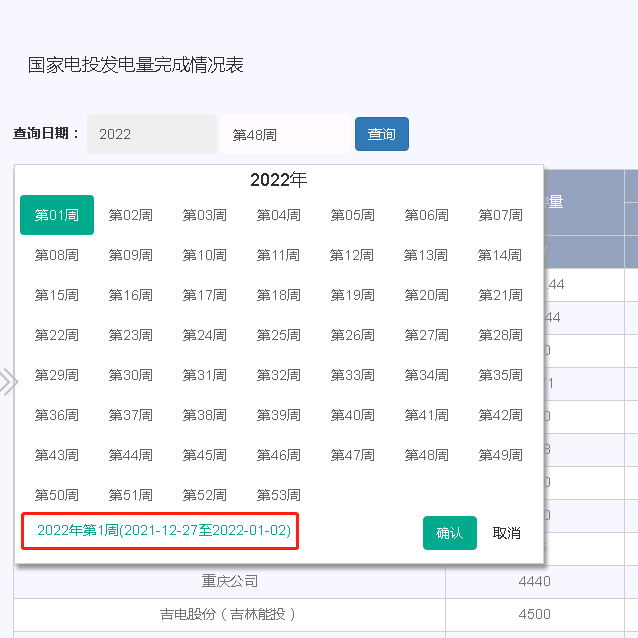This screenshot has width=638, height=638.
Task: Click week 第53周
Action: coord(279,495)
